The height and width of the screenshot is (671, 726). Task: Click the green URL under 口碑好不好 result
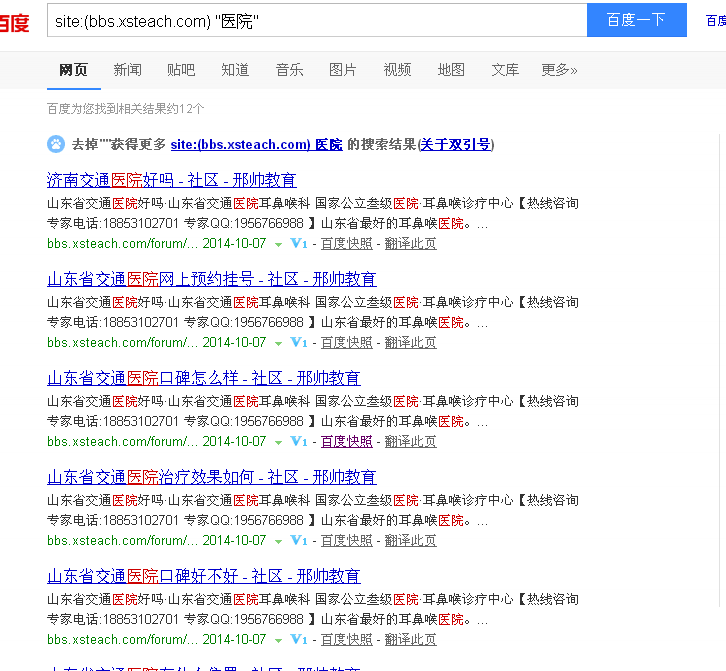(x=122, y=640)
